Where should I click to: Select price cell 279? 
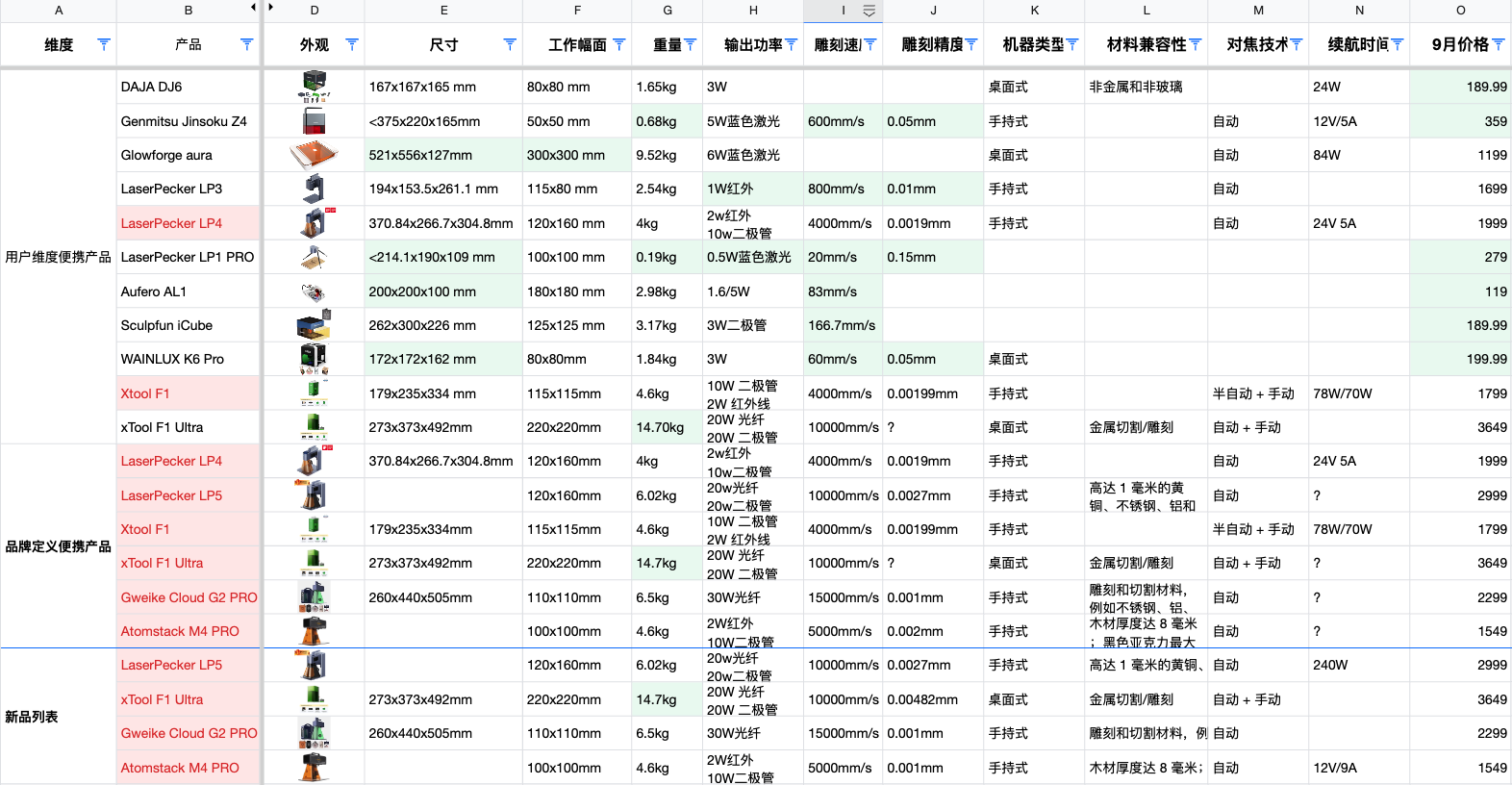point(1460,257)
